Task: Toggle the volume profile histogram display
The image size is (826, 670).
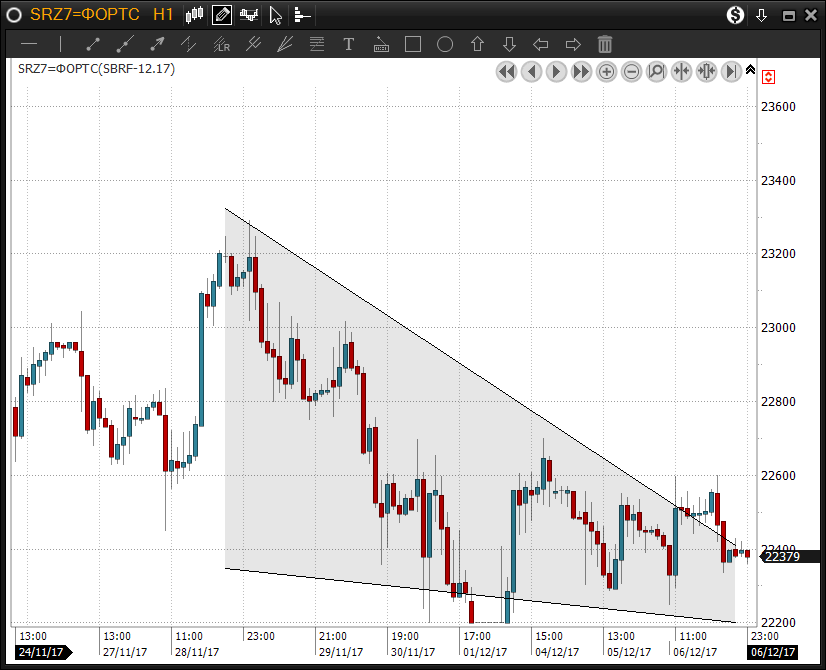Action: pos(302,15)
